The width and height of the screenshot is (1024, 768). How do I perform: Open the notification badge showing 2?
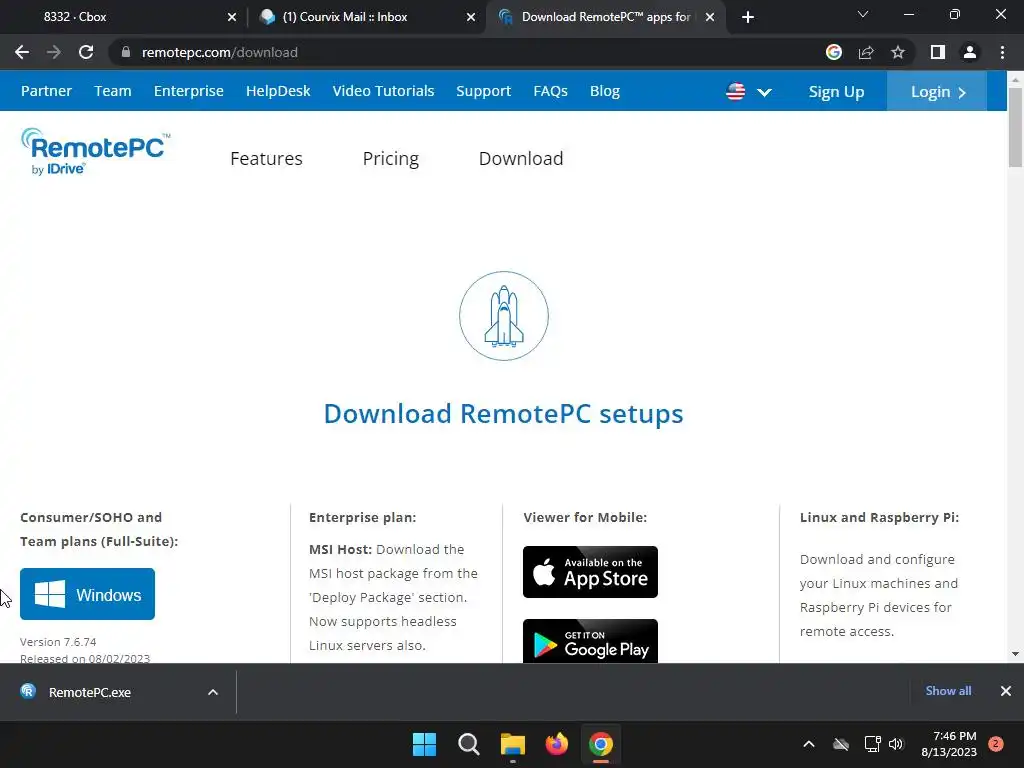[x=996, y=744]
